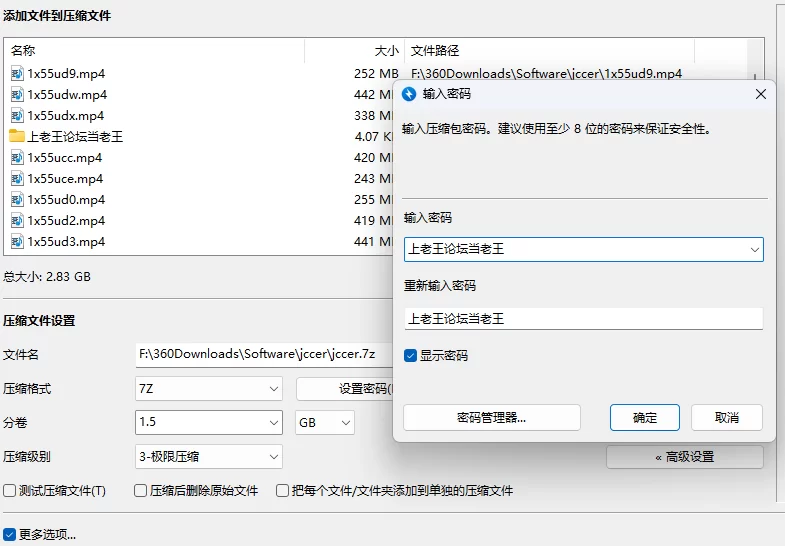Screen dimensions: 785x546
Task: Open 密码管理器...
Action: [492, 417]
